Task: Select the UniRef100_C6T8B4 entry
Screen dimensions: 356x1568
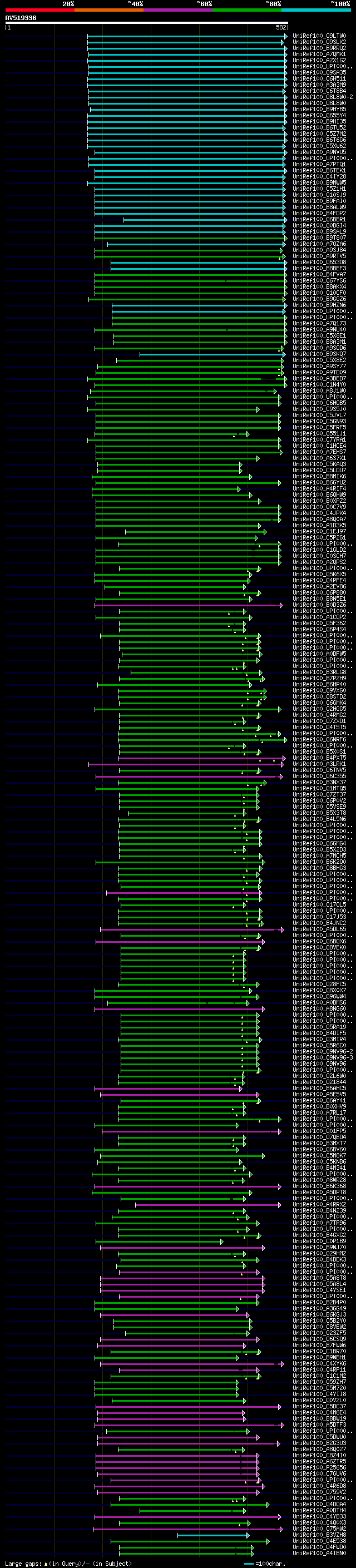Action: click(319, 91)
